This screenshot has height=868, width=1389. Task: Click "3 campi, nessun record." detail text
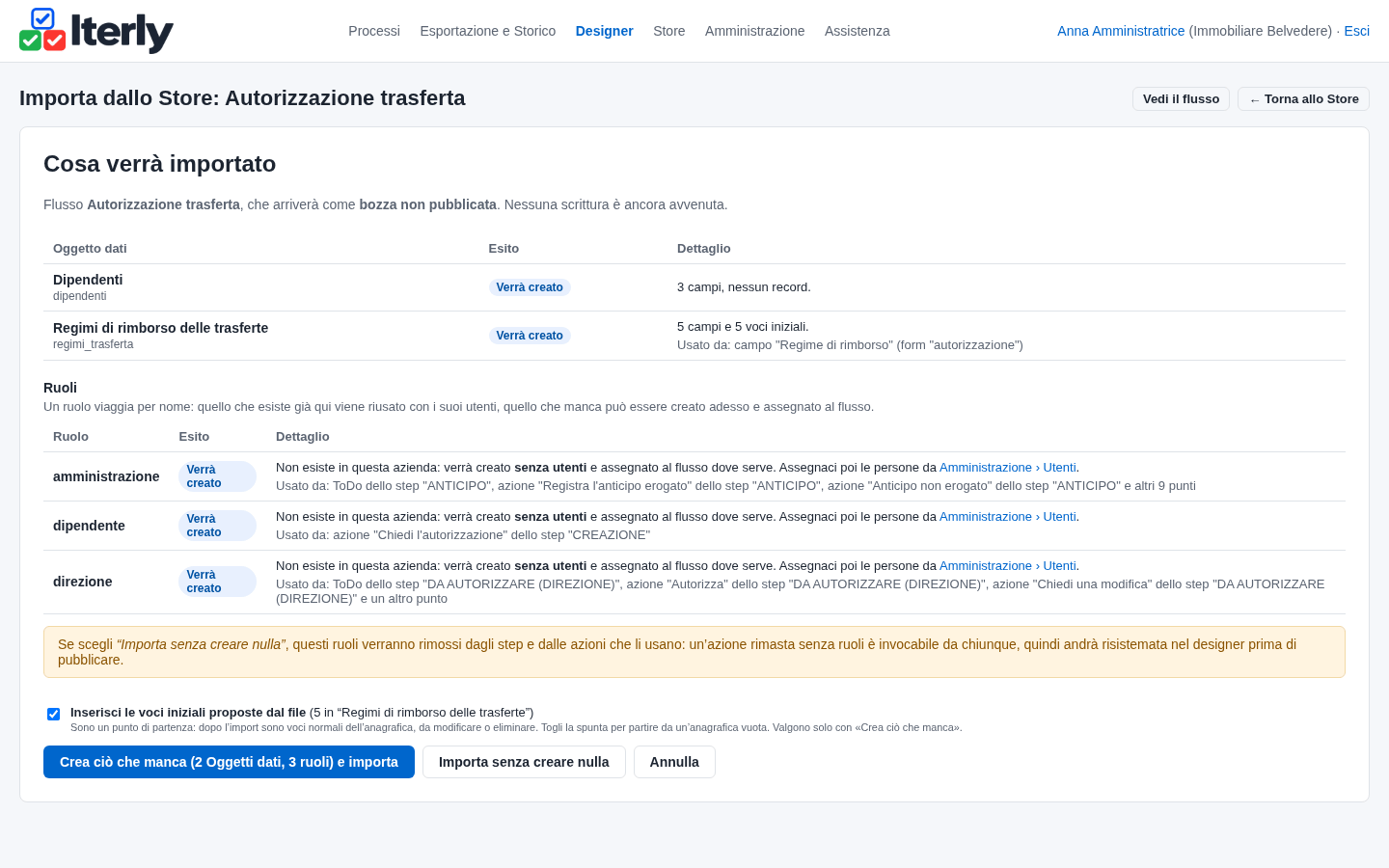tap(744, 287)
